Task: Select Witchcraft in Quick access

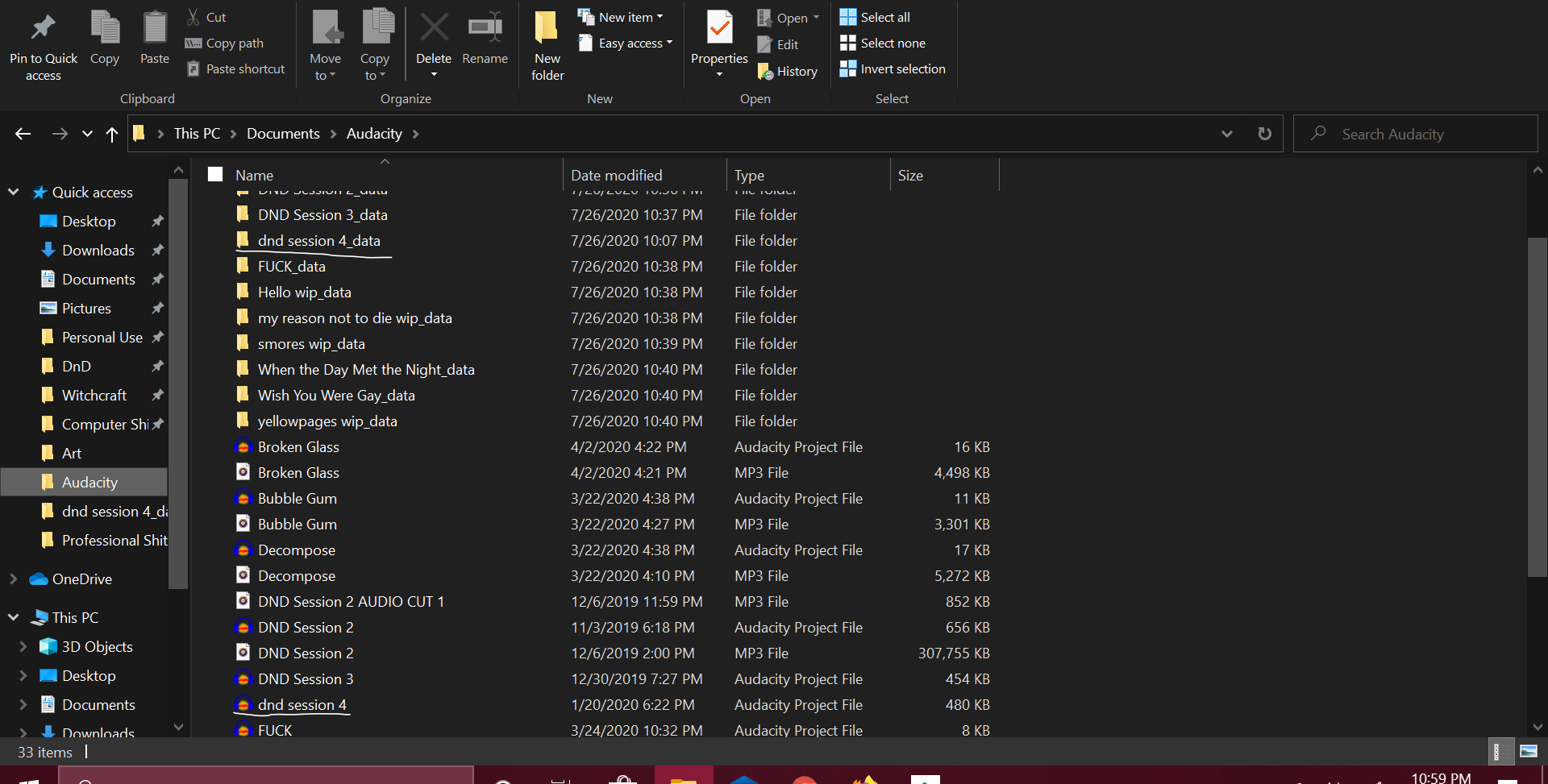Action: [x=94, y=395]
